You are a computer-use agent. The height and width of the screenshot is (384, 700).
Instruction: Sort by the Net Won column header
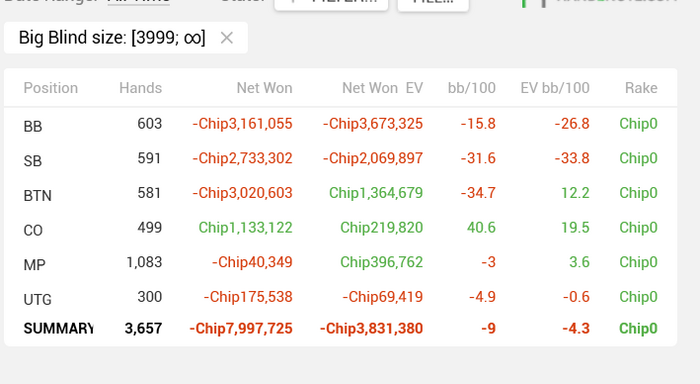click(x=264, y=88)
